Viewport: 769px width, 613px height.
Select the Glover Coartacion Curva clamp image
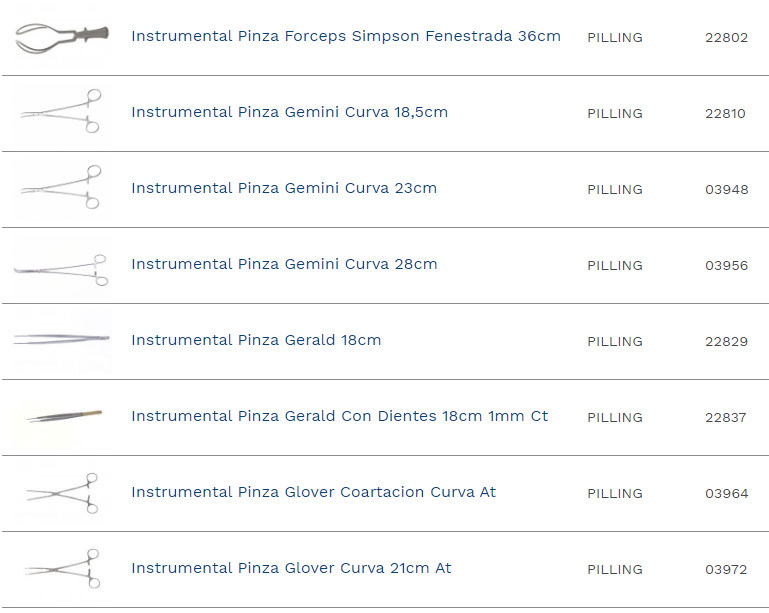62,493
